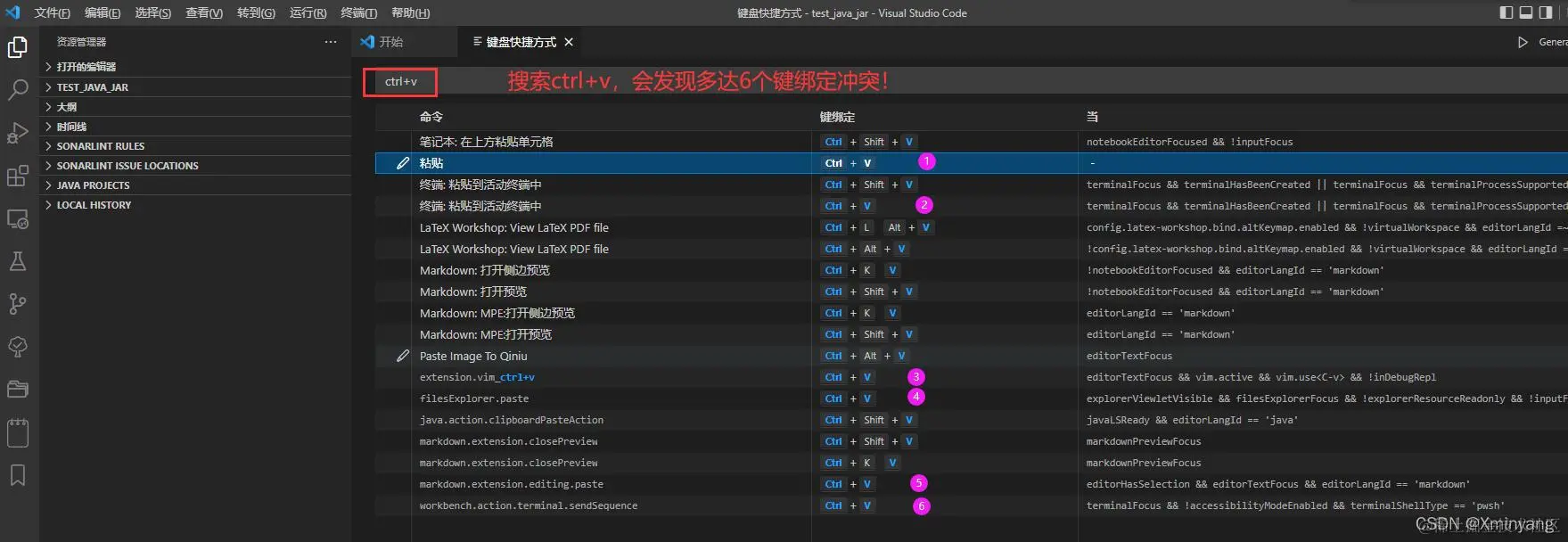
Task: Open the Testing flask view
Action: coord(18,261)
